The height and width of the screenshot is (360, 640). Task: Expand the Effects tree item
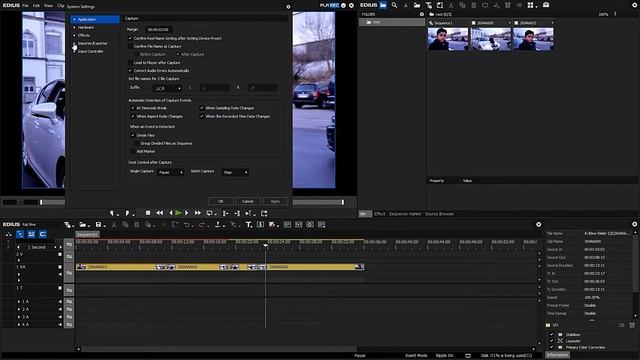74,36
